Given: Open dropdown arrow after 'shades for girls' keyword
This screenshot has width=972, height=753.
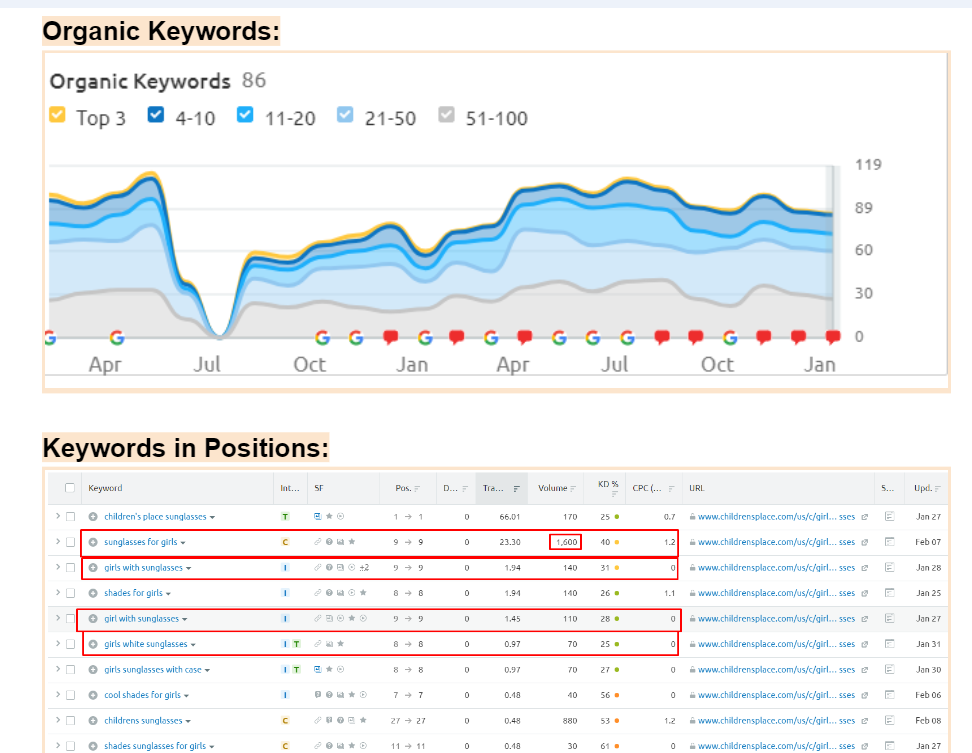Looking at the screenshot, I should [x=168, y=594].
